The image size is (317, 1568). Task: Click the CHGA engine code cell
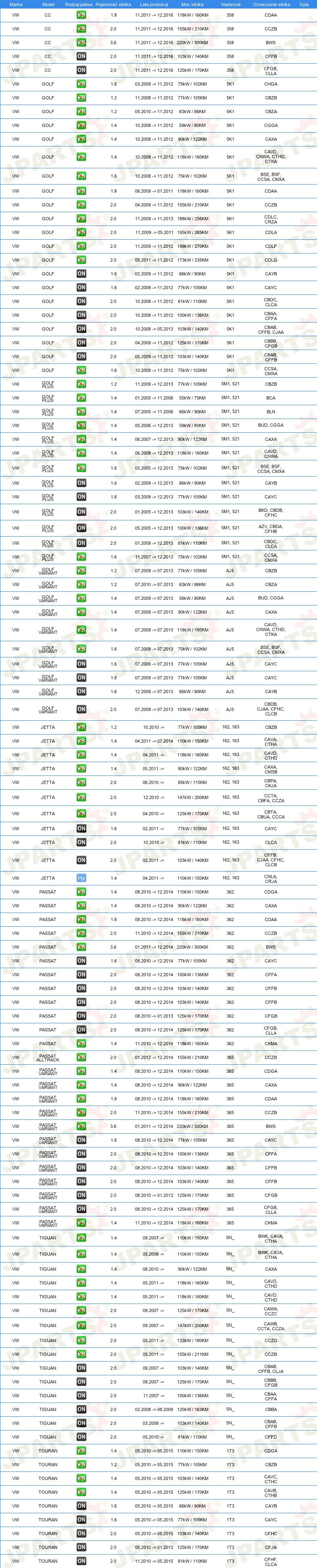[271, 84]
